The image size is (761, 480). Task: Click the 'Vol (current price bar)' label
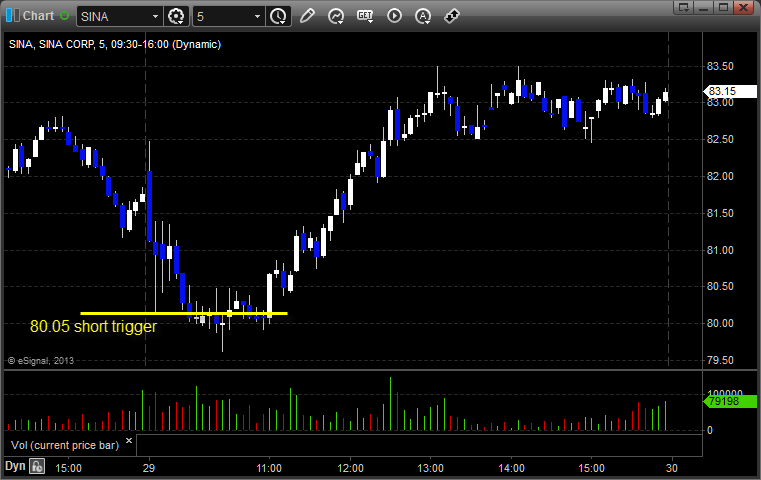(x=65, y=445)
